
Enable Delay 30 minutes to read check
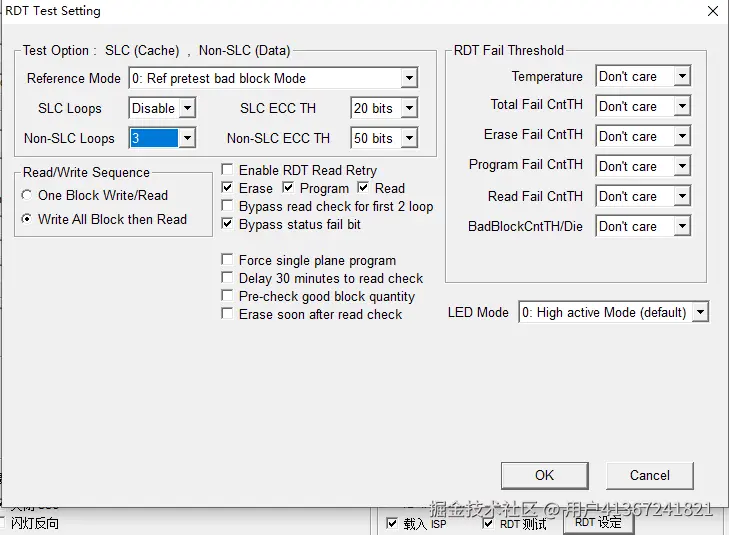click(227, 277)
